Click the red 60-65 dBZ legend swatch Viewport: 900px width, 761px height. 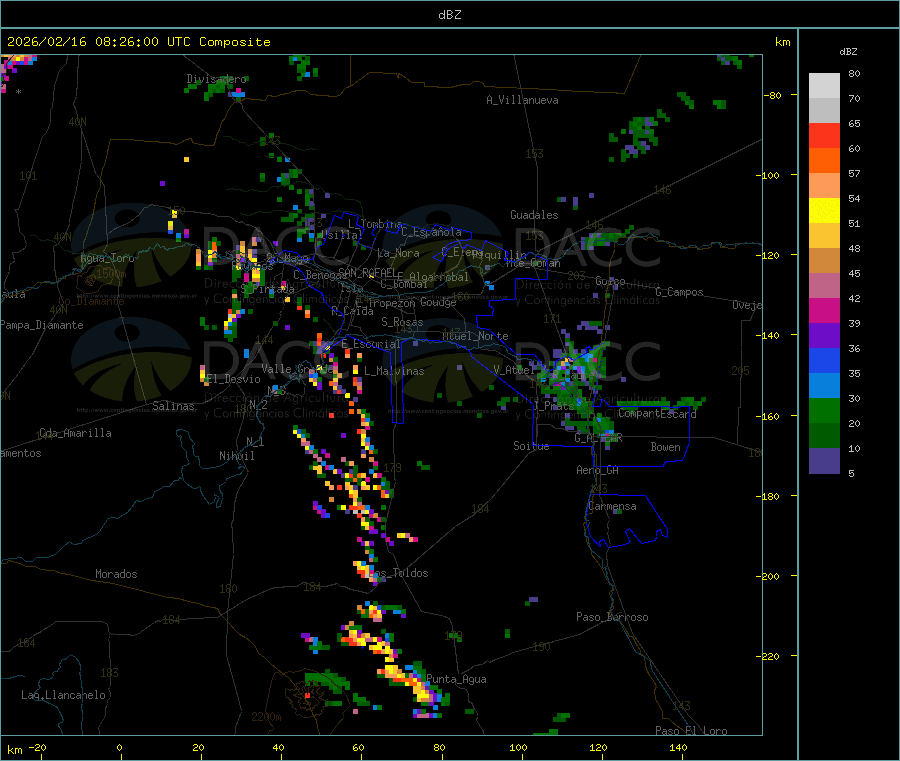[824, 135]
